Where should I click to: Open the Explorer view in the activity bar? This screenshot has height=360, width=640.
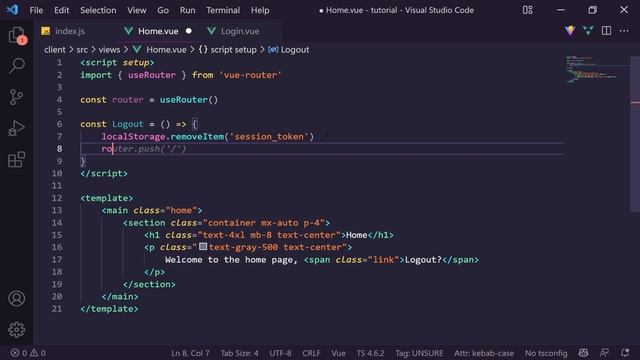pos(17,35)
